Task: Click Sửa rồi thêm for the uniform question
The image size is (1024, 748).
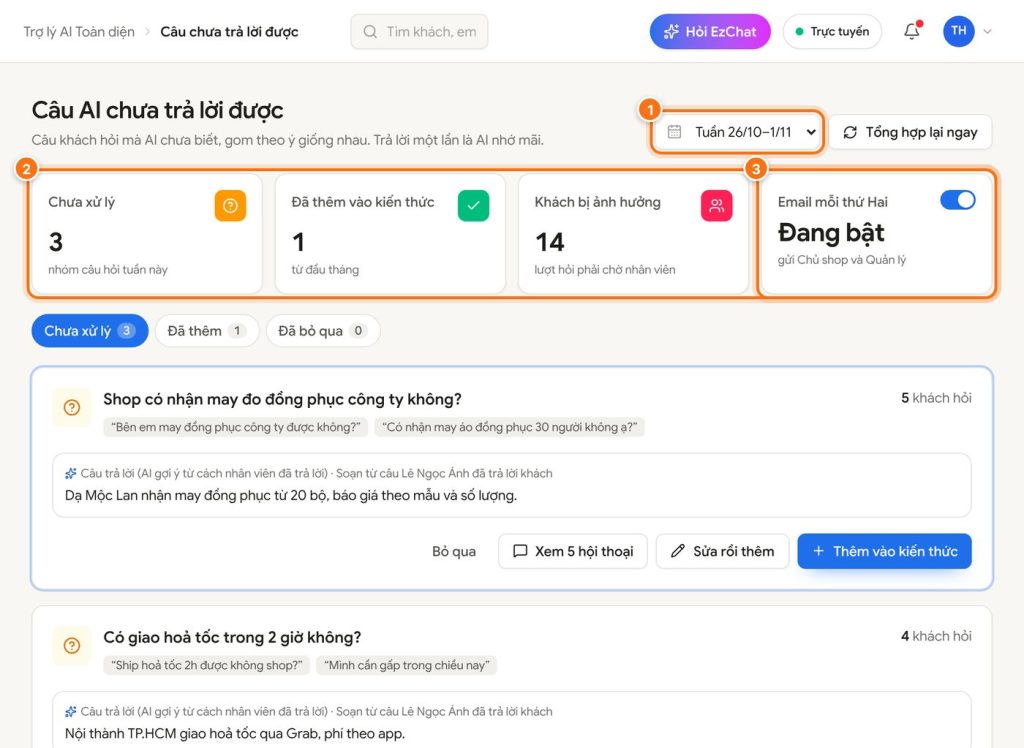Action: point(722,551)
